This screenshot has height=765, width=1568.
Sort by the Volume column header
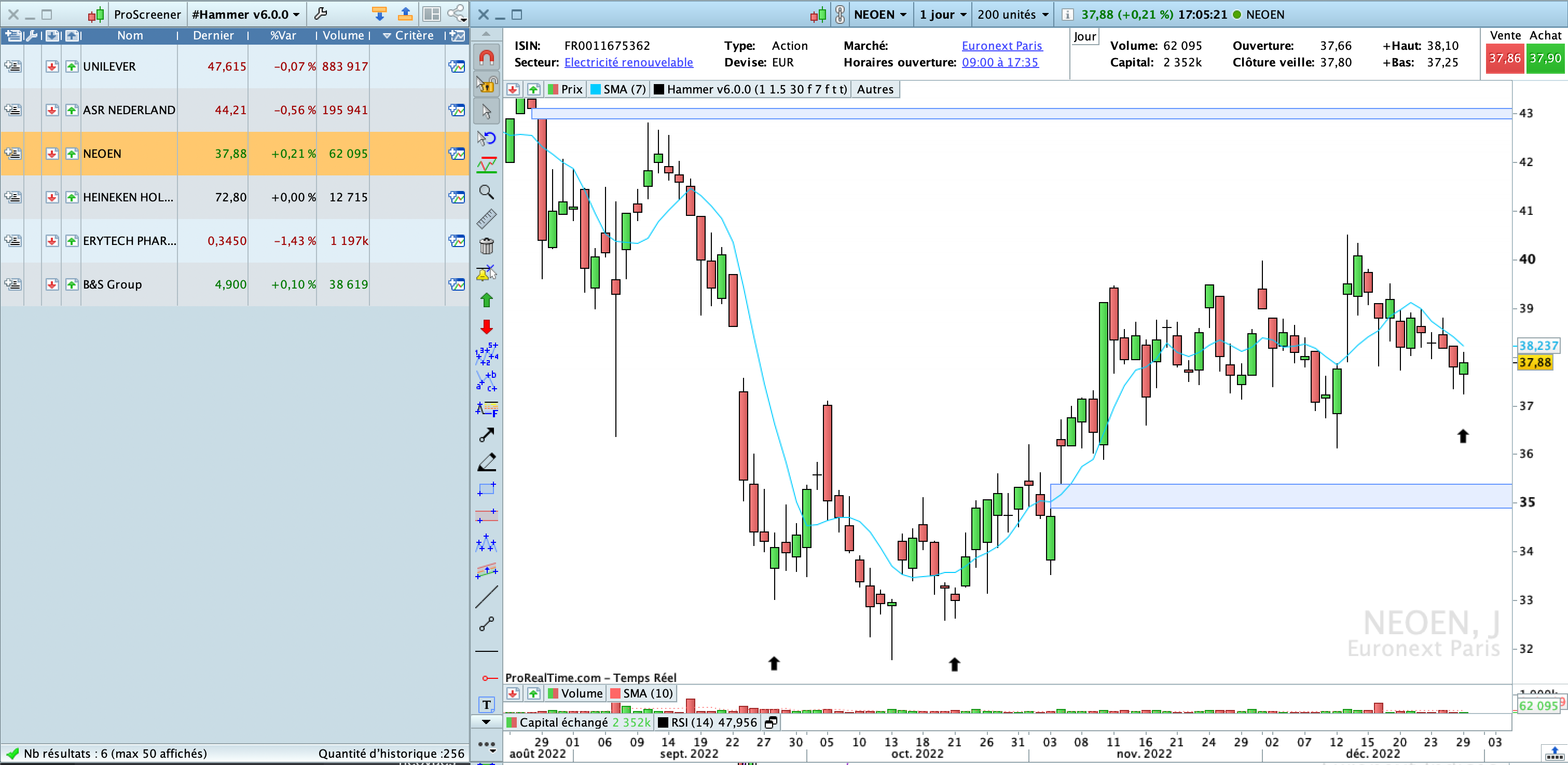click(x=343, y=36)
